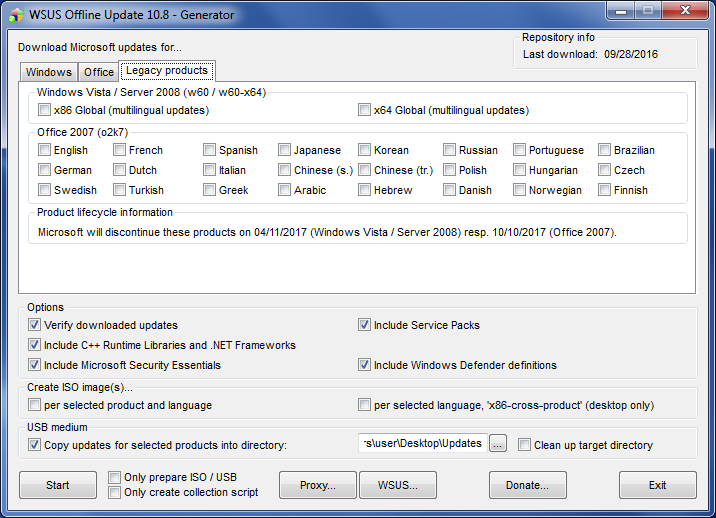Image resolution: width=716 pixels, height=518 pixels.
Task: Enable English for Office 2007
Action: pos(44,150)
